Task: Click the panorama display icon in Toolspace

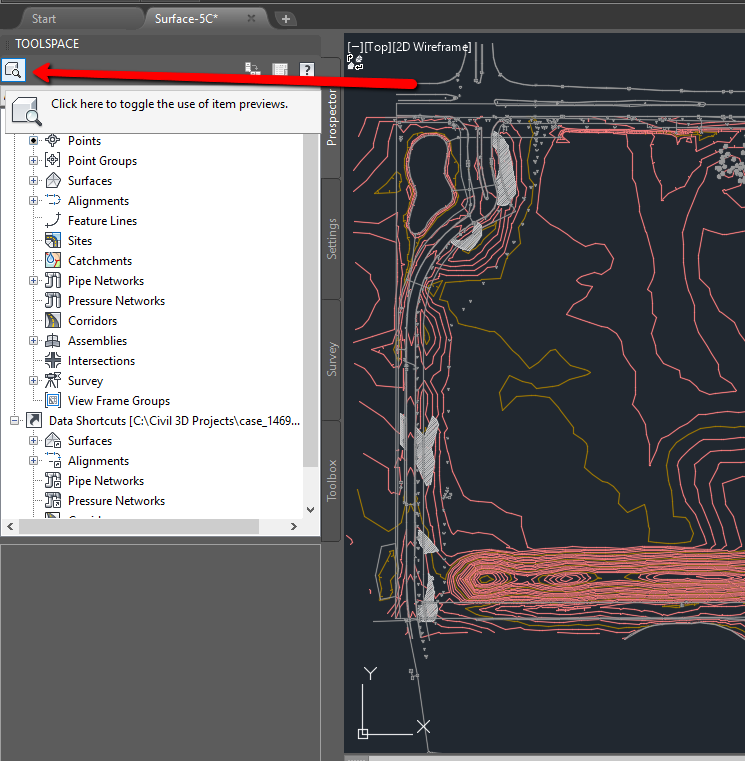Action: 280,70
